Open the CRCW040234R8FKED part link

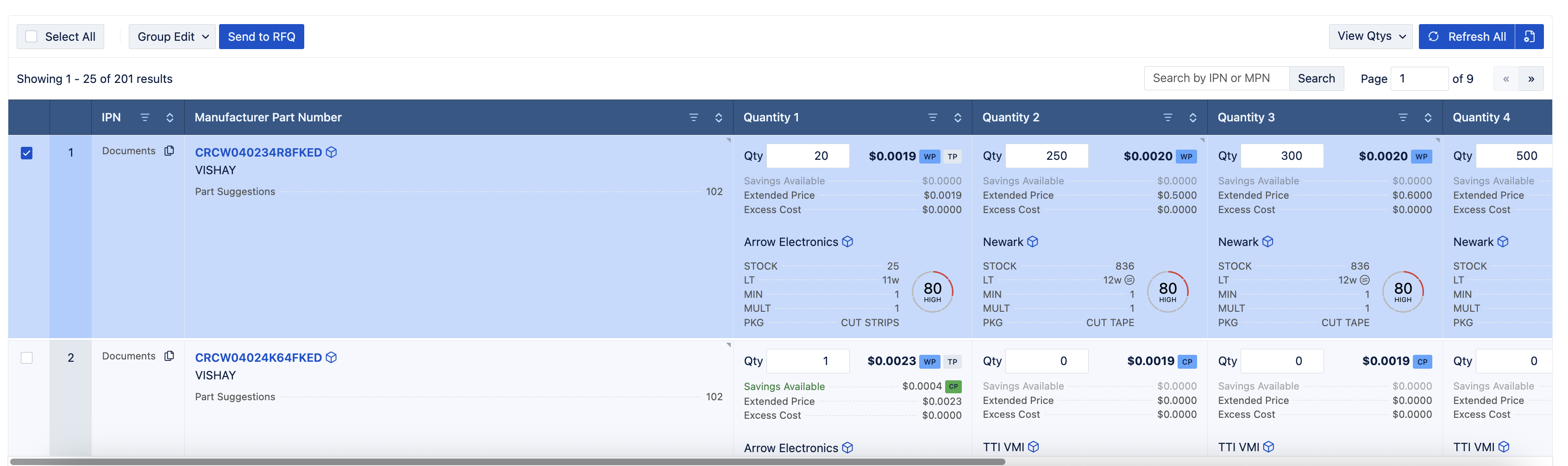258,152
